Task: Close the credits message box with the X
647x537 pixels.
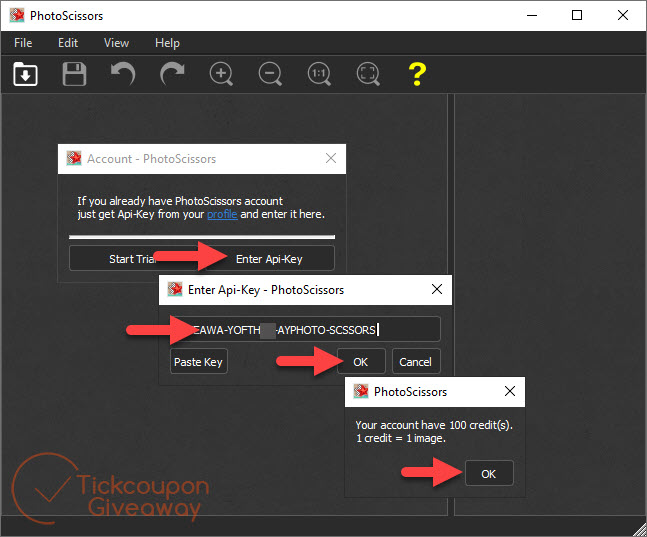Action: 510,391
